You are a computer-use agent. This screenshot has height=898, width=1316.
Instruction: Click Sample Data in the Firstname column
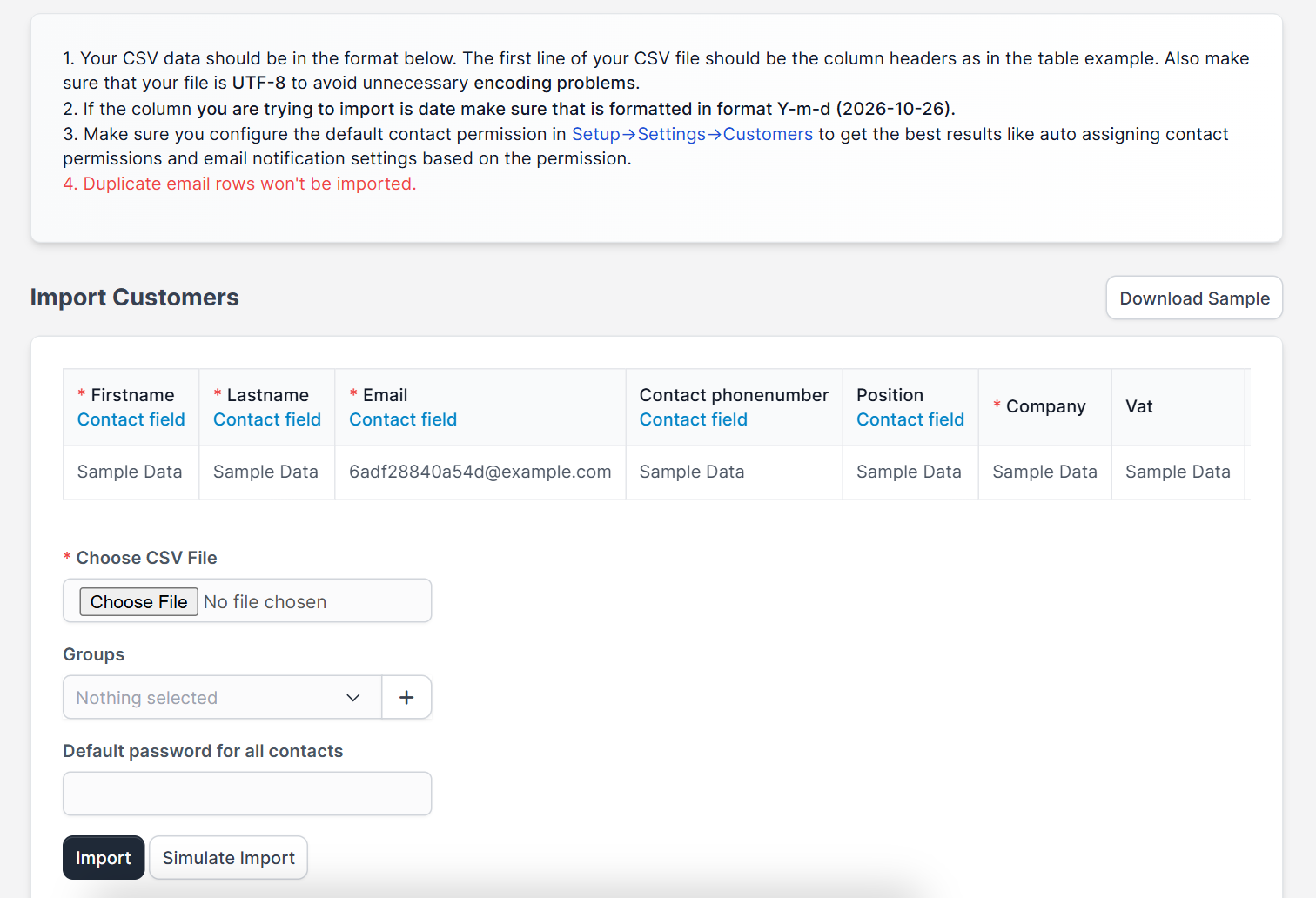130,472
